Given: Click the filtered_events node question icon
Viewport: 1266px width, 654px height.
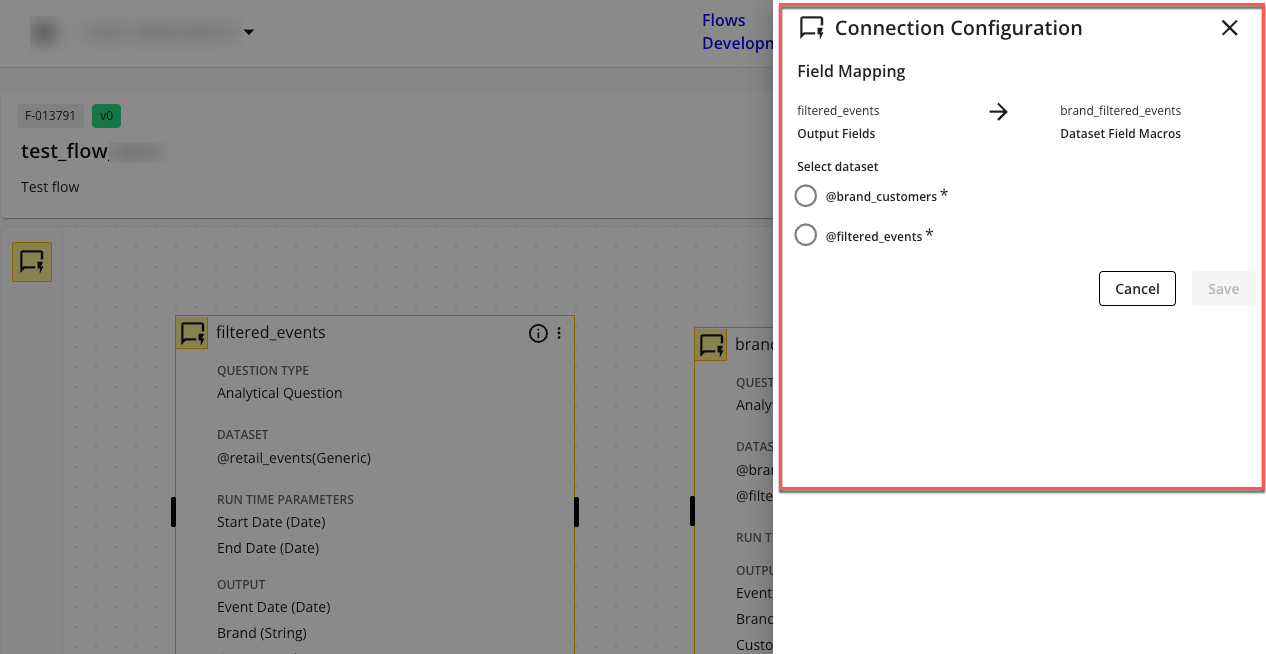Looking at the screenshot, I should coord(192,333).
